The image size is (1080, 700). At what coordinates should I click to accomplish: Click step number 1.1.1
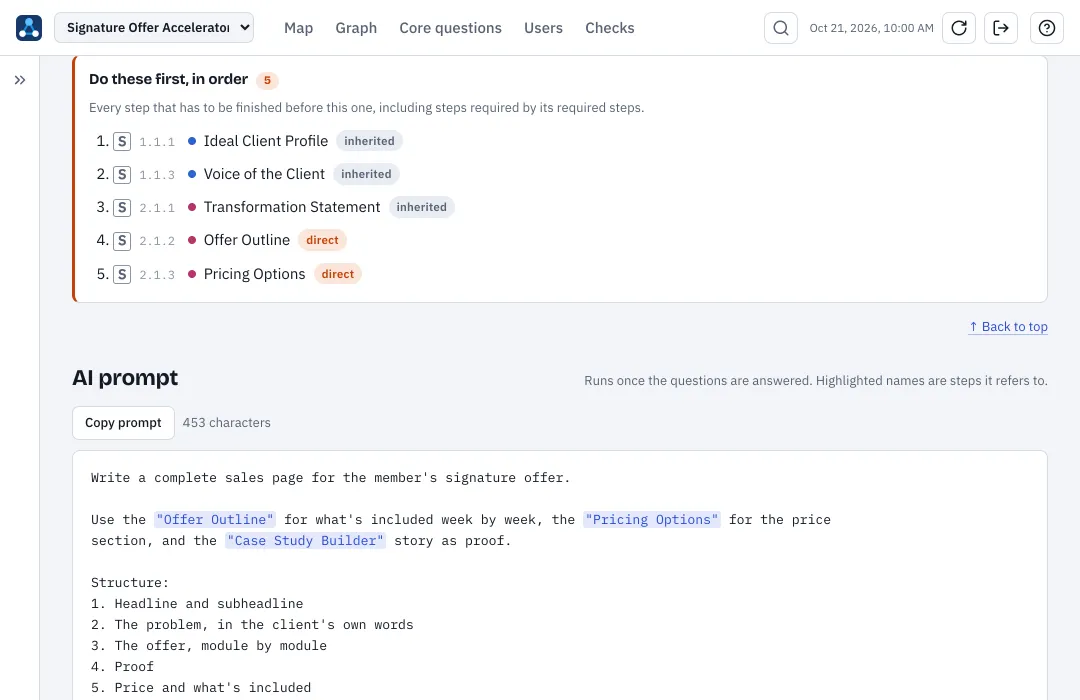tap(157, 142)
